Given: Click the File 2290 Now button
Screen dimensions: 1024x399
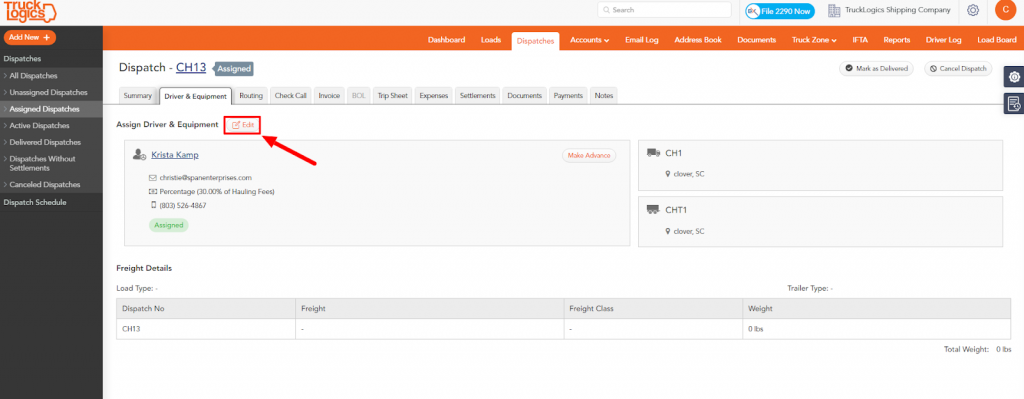Looking at the screenshot, I should pos(780,11).
